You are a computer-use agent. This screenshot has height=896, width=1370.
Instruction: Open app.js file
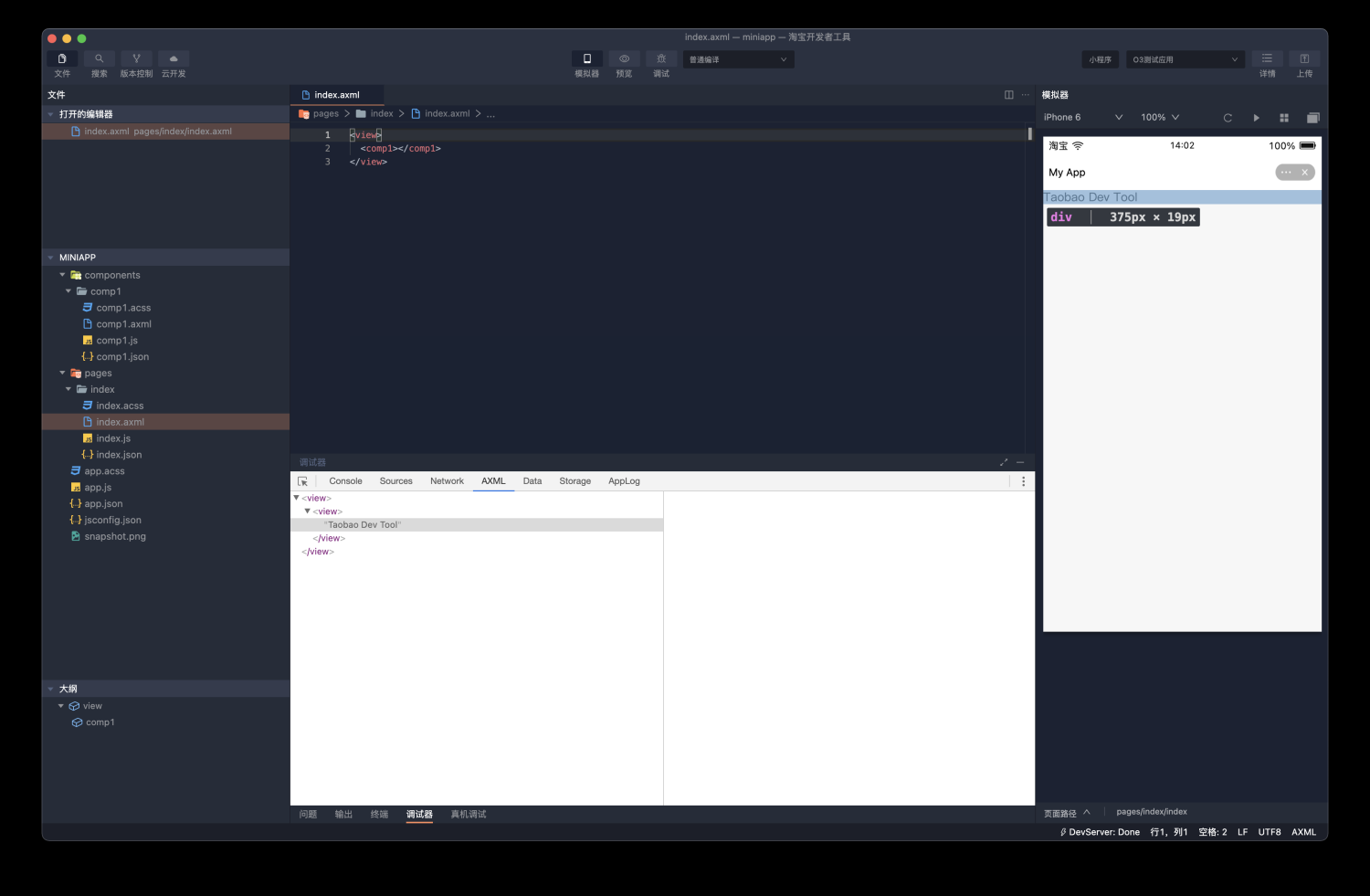click(x=98, y=488)
